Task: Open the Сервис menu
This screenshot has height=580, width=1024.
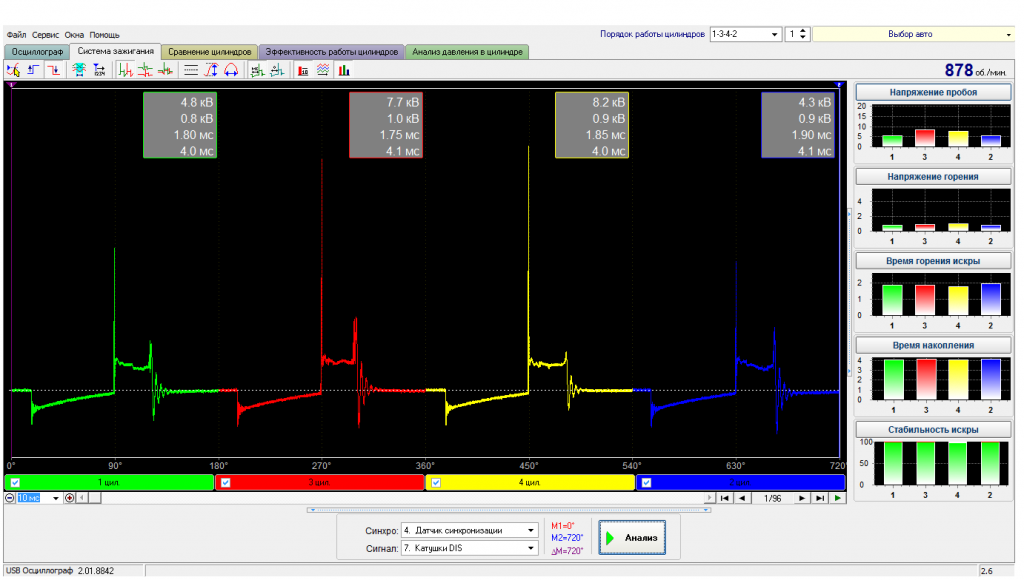Action: pyautogui.click(x=45, y=35)
